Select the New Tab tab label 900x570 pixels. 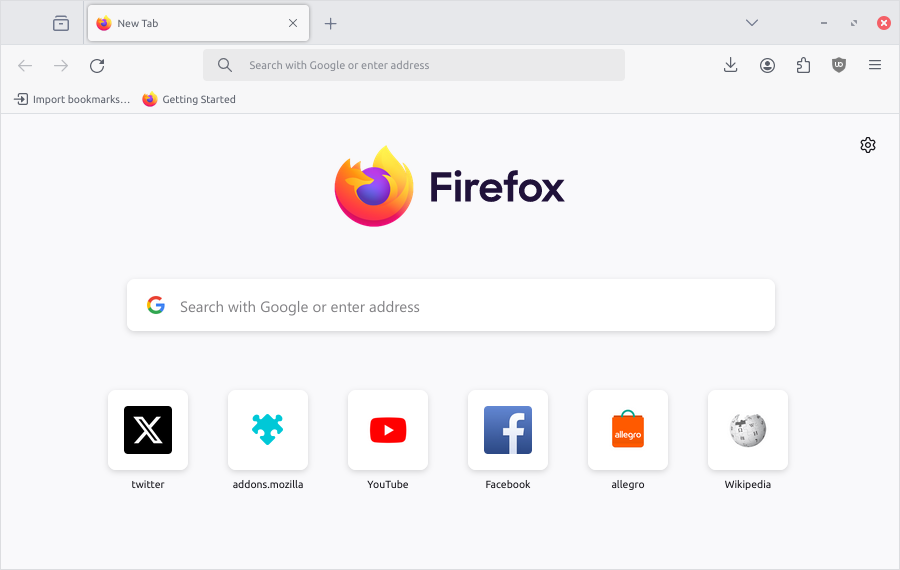click(138, 24)
